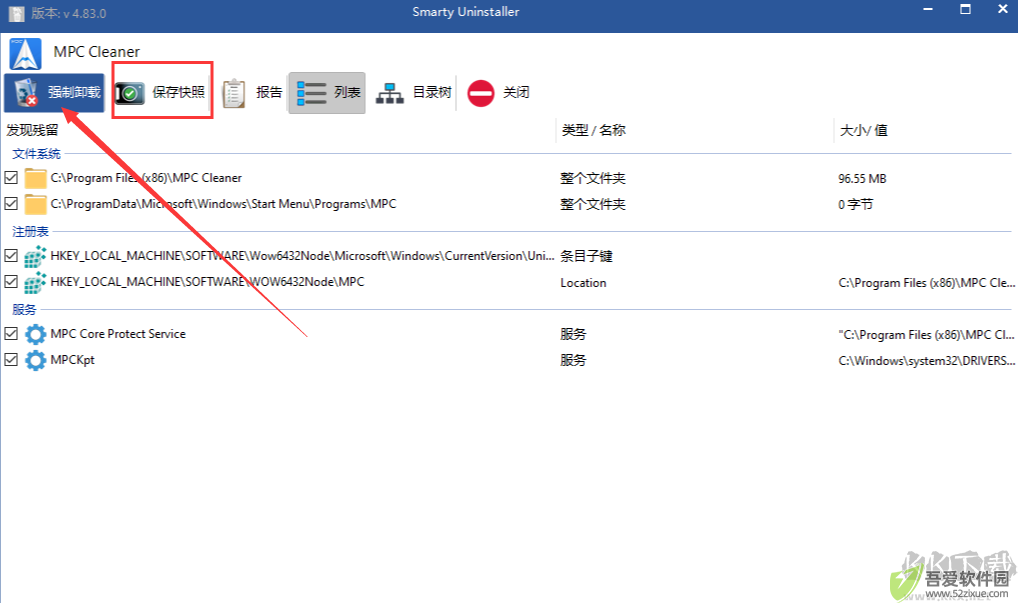The width and height of the screenshot is (1018, 603).
Task: Open the 报告 report clipboard icon
Action: (x=234, y=93)
